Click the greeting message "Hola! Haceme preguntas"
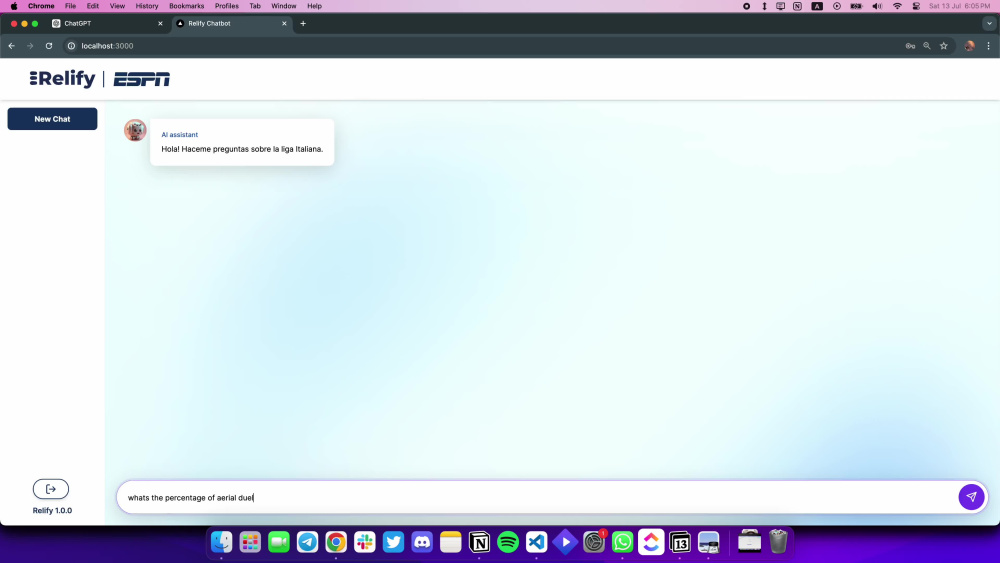Image resolution: width=1000 pixels, height=563 pixels. pyautogui.click(x=242, y=149)
